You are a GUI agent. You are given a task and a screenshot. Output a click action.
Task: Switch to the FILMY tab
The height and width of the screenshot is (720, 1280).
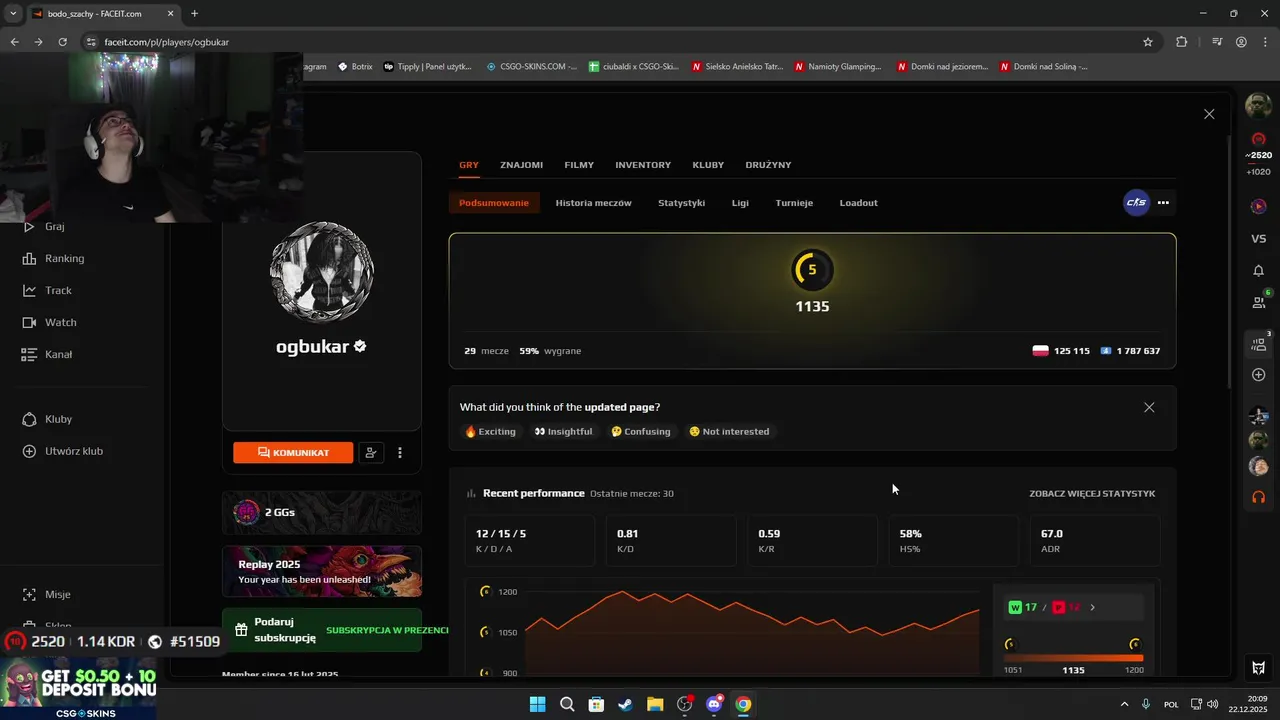[x=579, y=165]
